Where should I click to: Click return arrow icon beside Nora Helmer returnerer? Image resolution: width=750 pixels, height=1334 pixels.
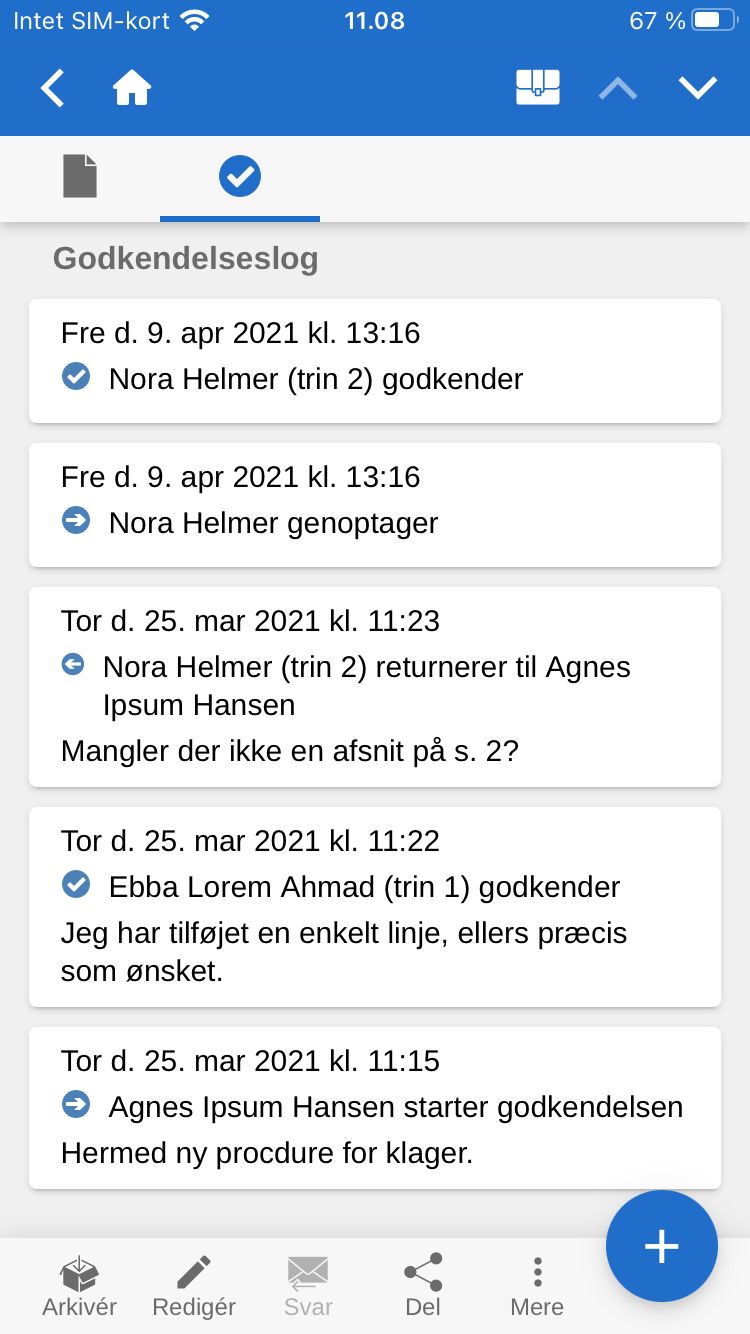point(73,664)
